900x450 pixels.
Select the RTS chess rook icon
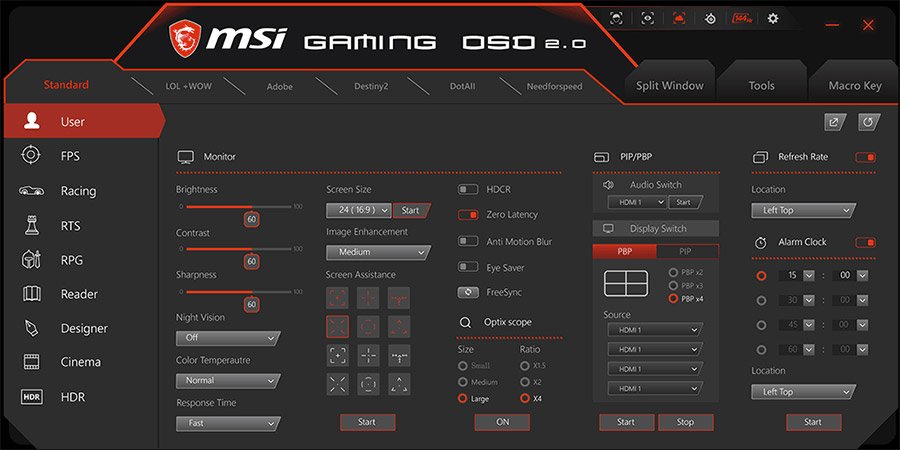[x=32, y=225]
